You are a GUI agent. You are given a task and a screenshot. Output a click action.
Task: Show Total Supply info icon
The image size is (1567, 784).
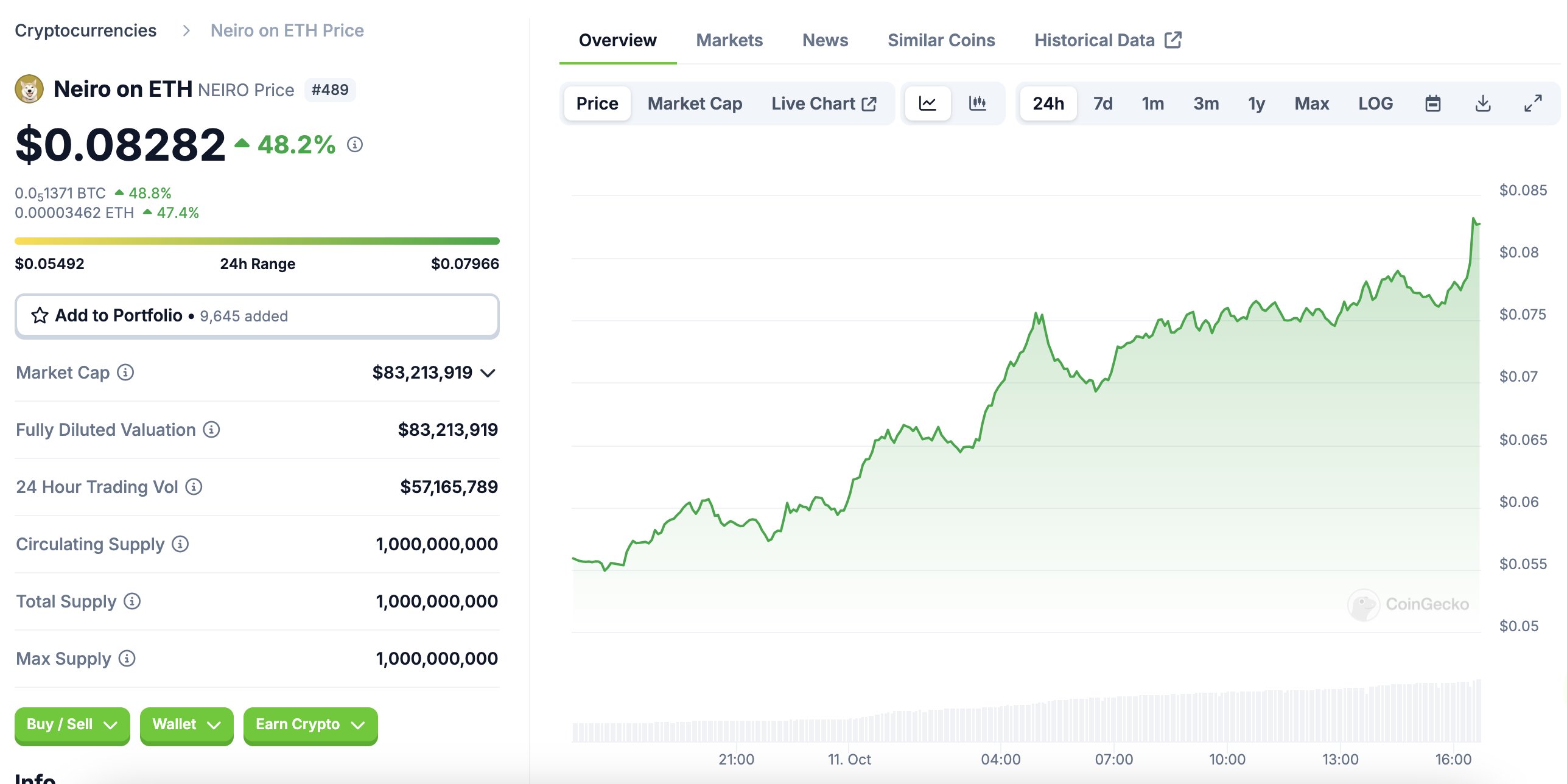132,601
